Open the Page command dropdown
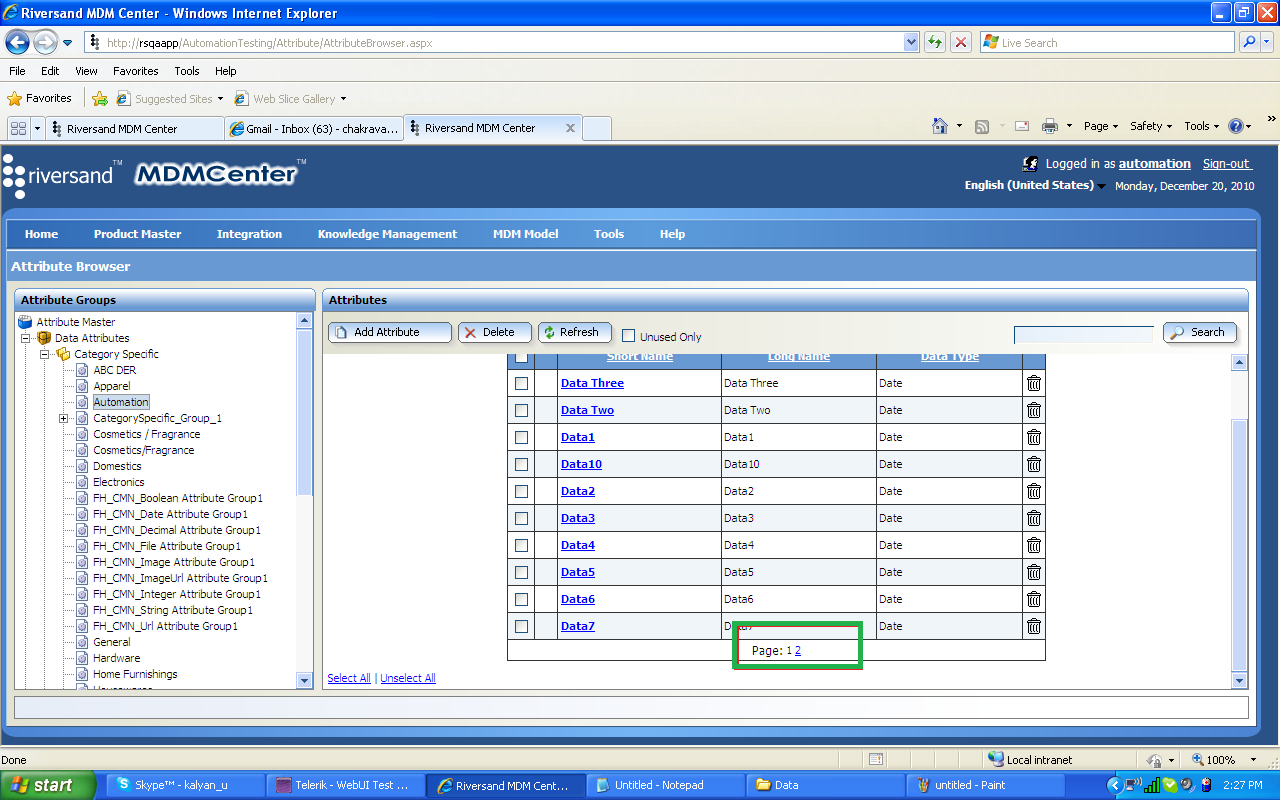The height and width of the screenshot is (800, 1280). pos(1101,126)
